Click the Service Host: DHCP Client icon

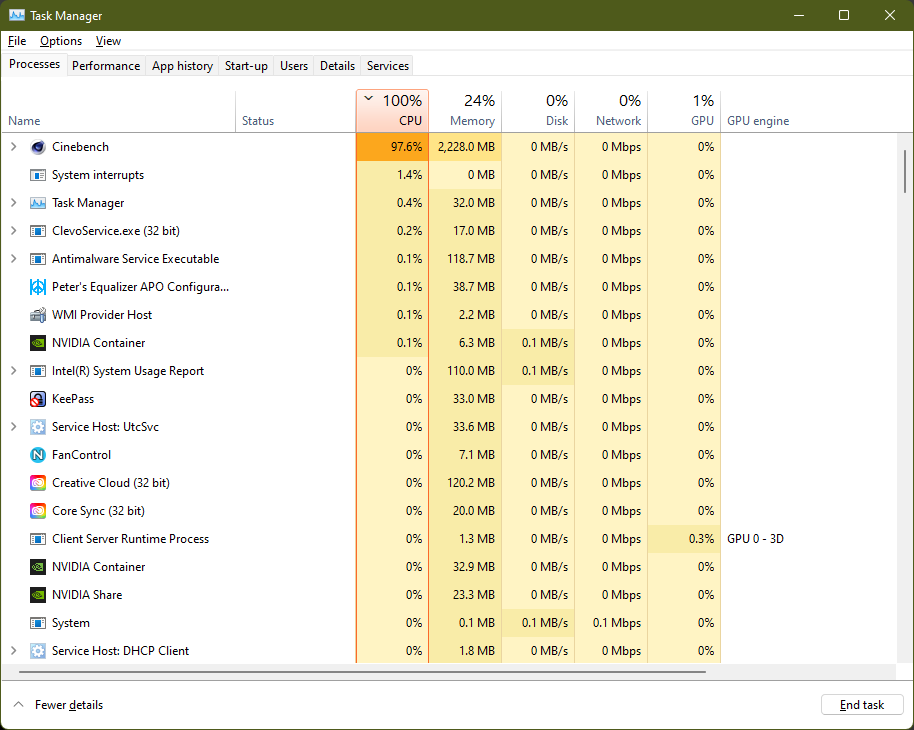click(x=38, y=651)
